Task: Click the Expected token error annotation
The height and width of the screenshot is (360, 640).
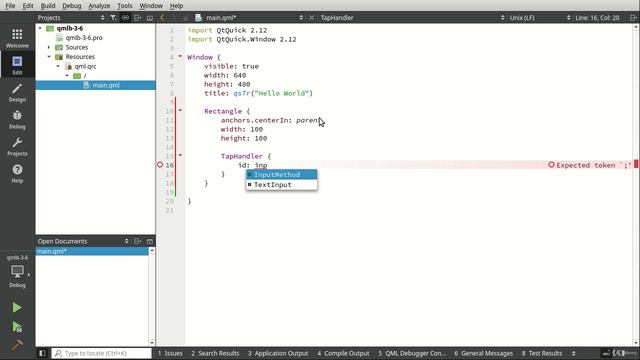Action: point(590,165)
